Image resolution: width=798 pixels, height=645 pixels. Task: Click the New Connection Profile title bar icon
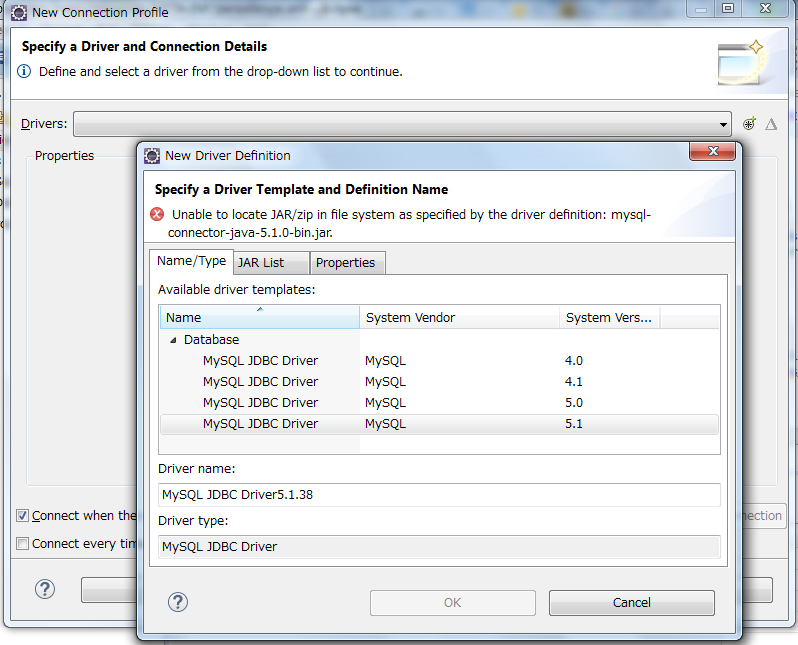tap(18, 12)
